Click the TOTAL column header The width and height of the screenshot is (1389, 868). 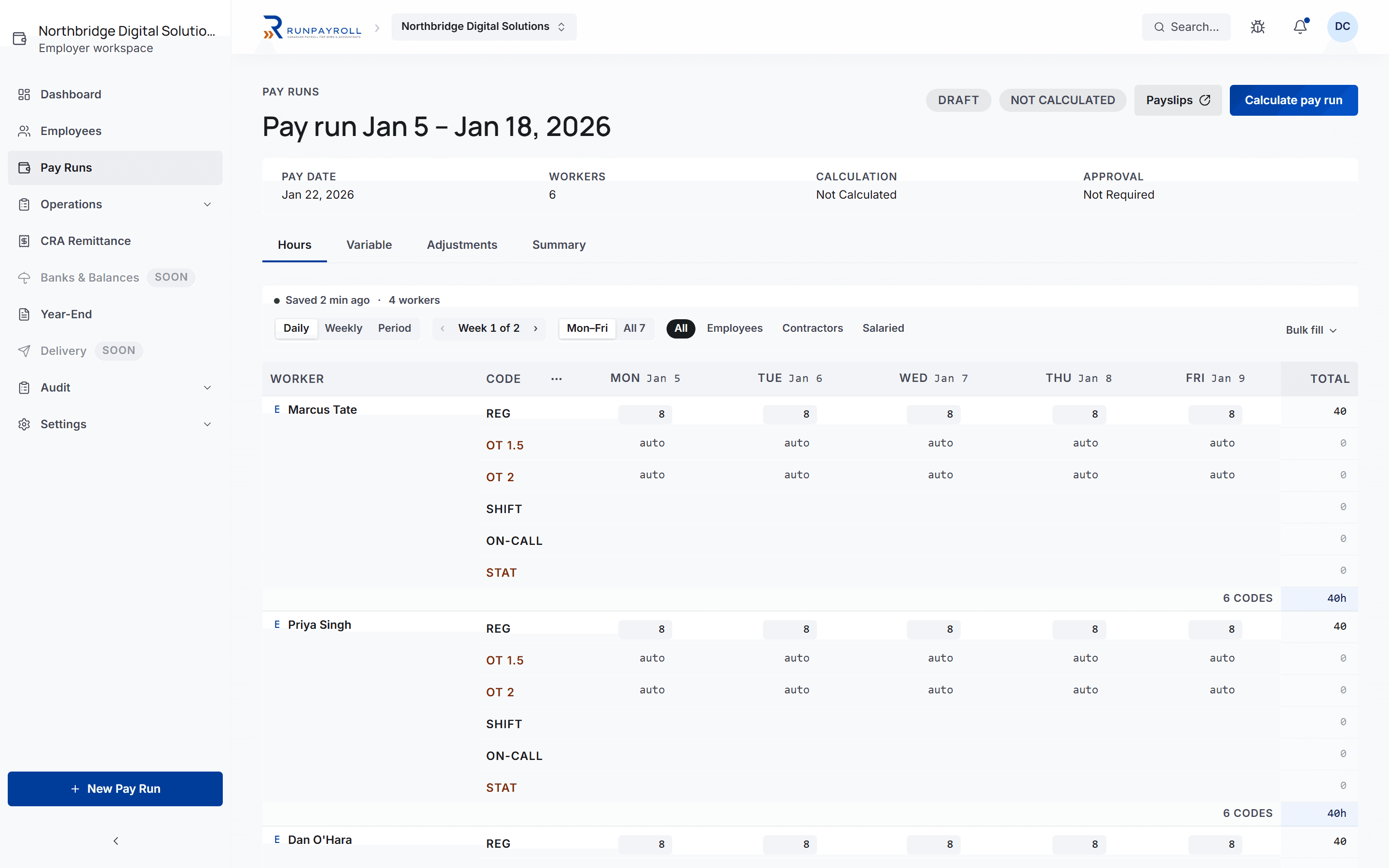click(1329, 379)
